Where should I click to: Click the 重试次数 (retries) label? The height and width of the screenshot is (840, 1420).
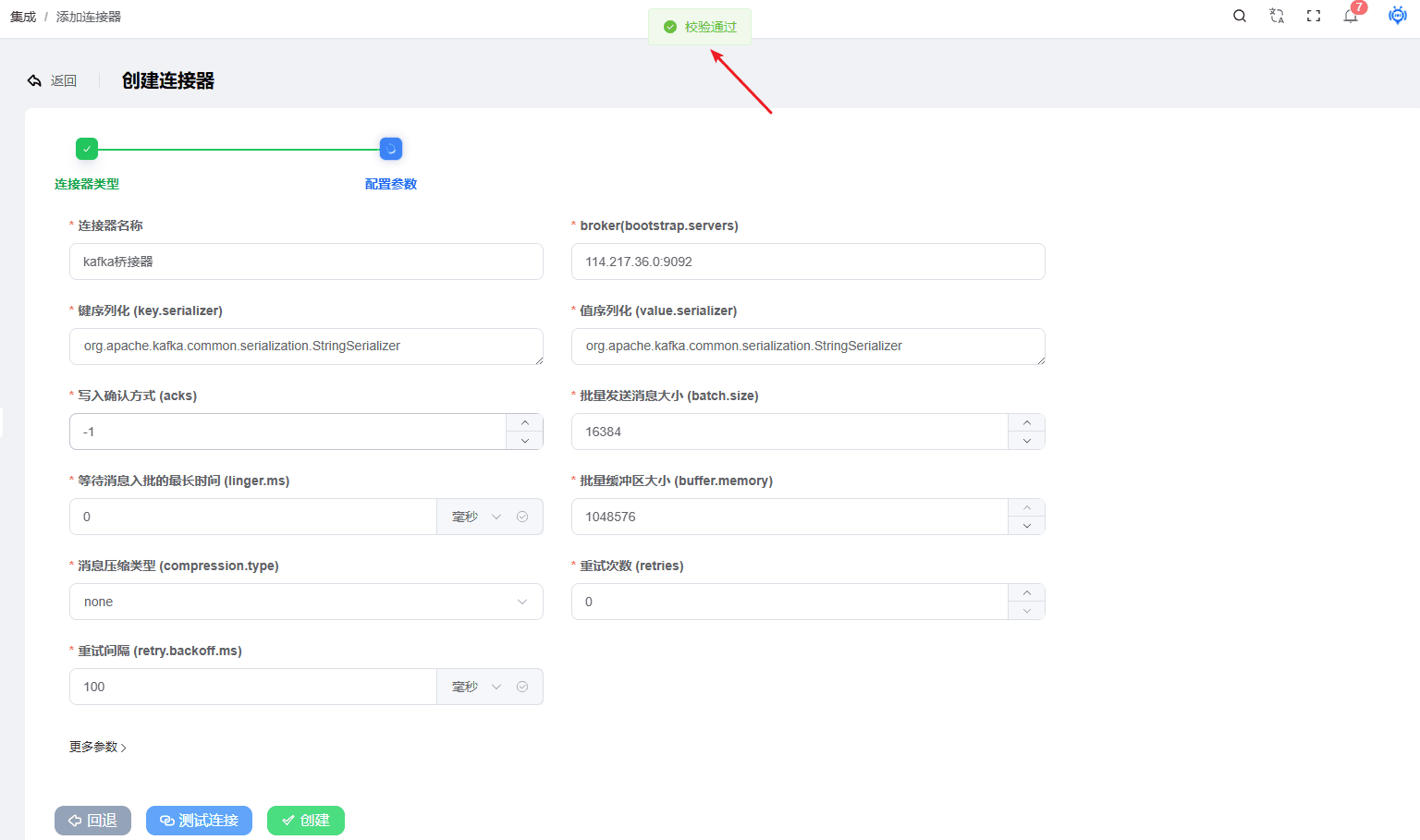pos(631,566)
